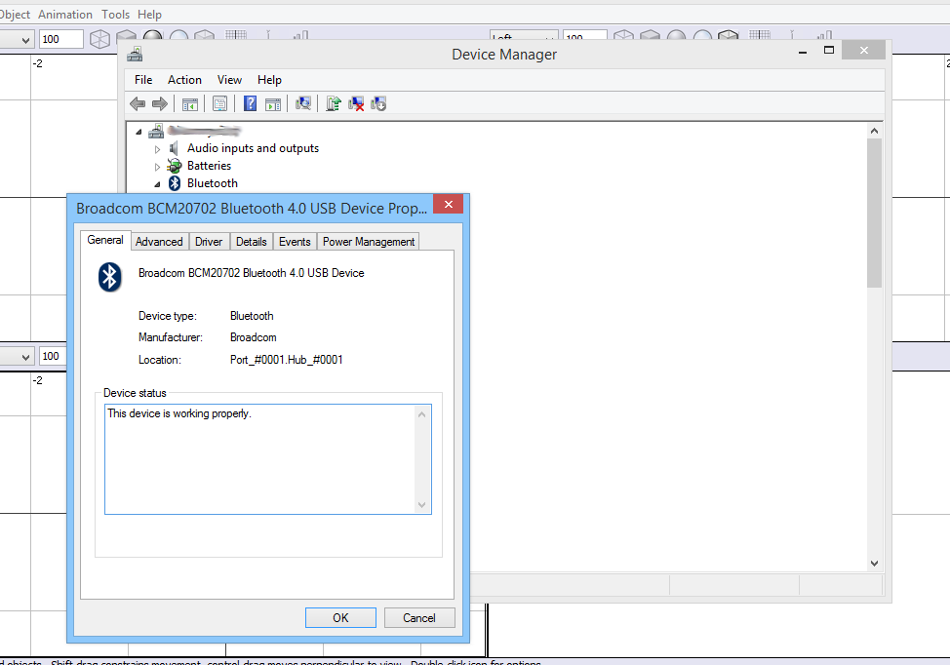Image resolution: width=950 pixels, height=665 pixels.
Task: Click 'This device is working properly.' text
Action: coord(179,414)
